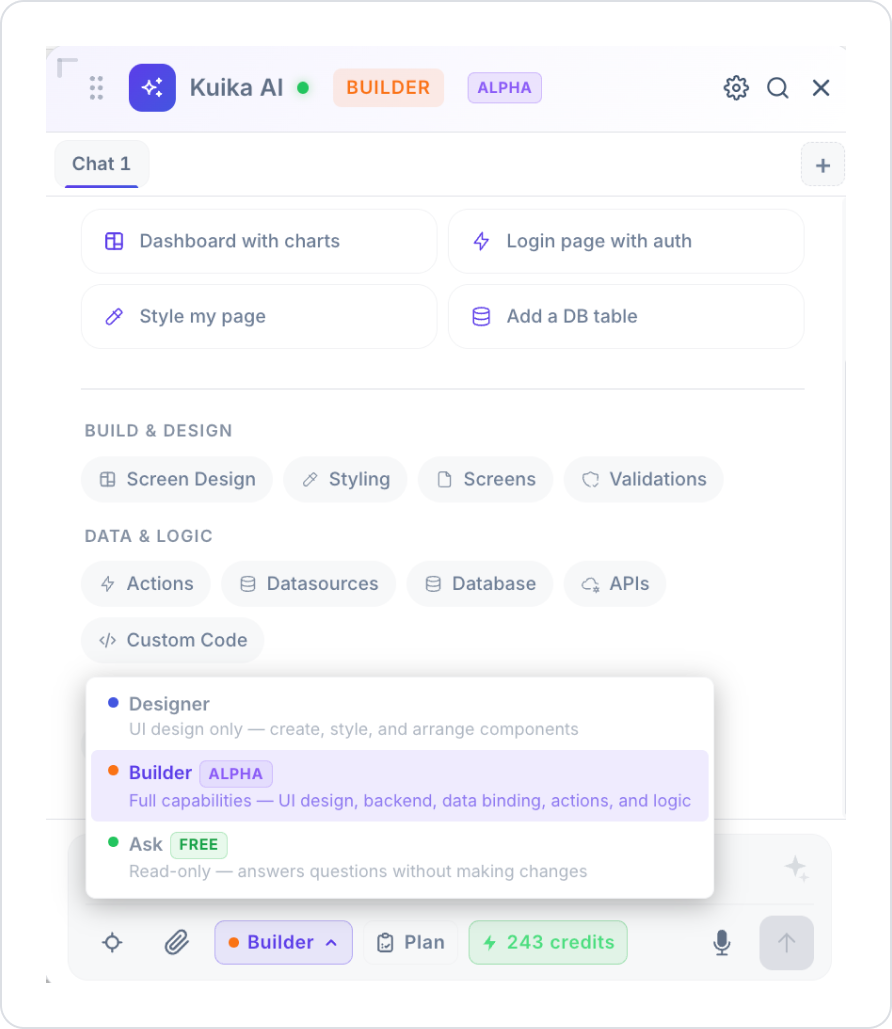Screen dimensions: 892x1029
Task: Click the green online status dot
Action: [303, 88]
